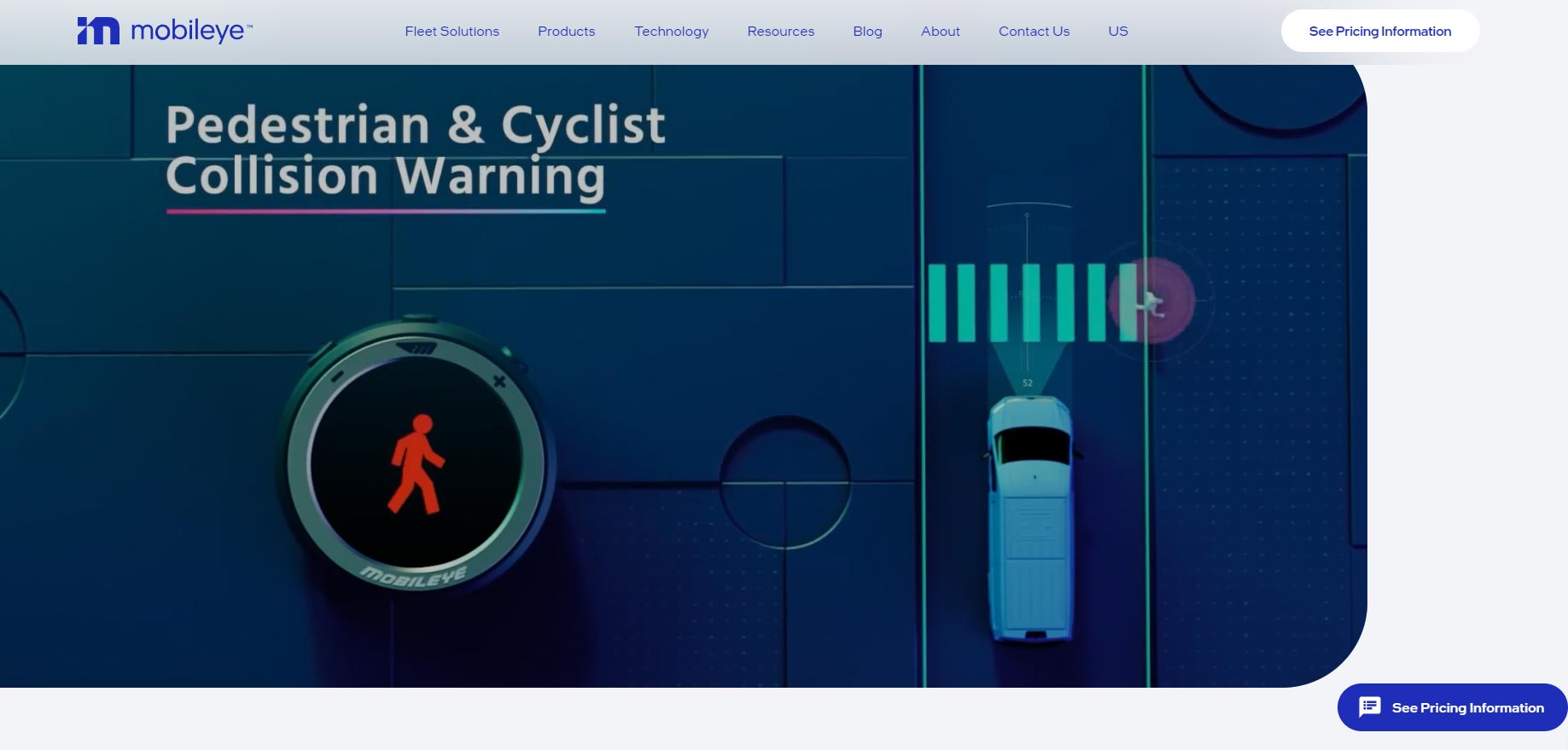Open the Technology menu item
Viewport: 1568px width, 750px height.
click(x=671, y=32)
